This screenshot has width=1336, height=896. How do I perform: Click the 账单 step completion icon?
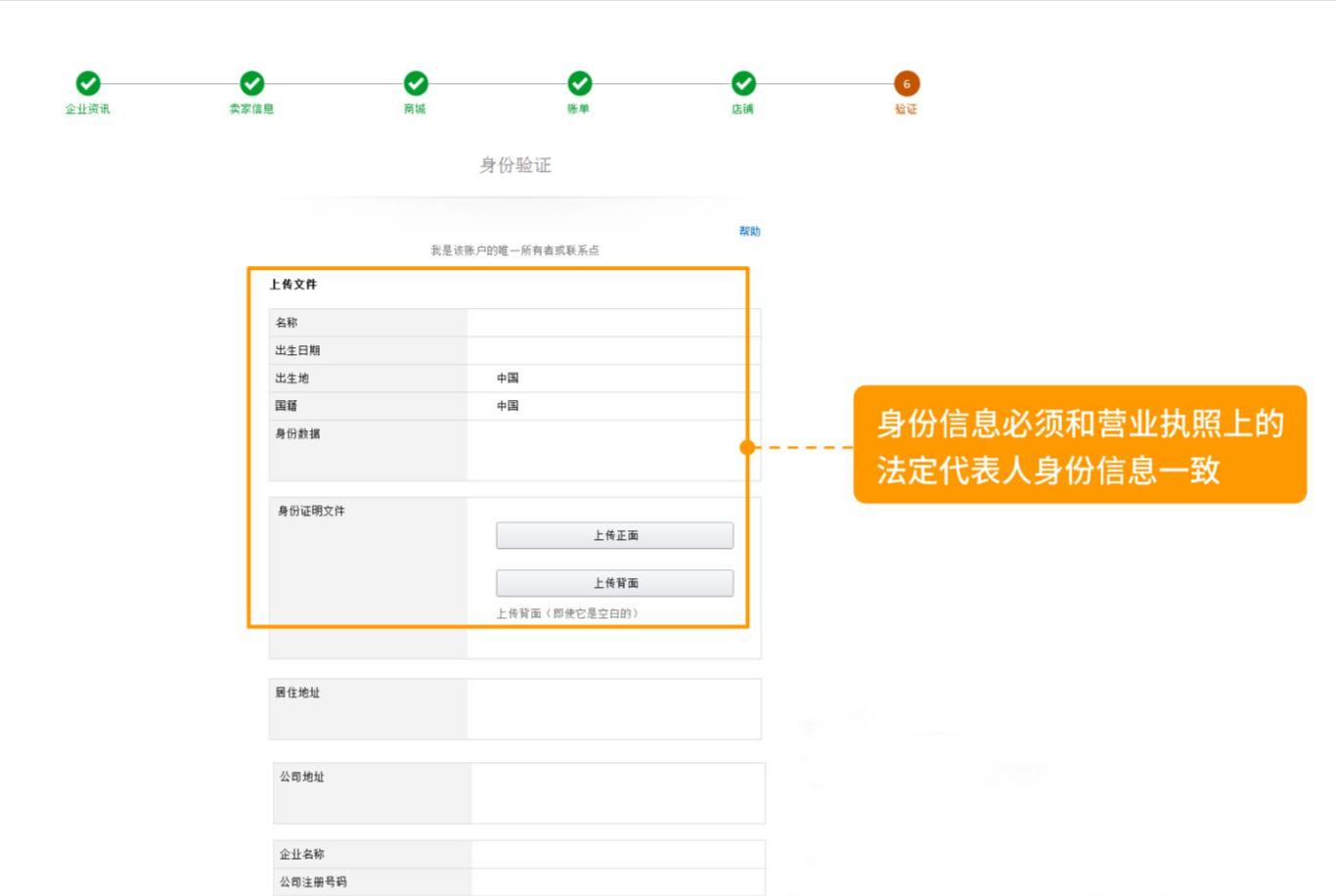[580, 85]
